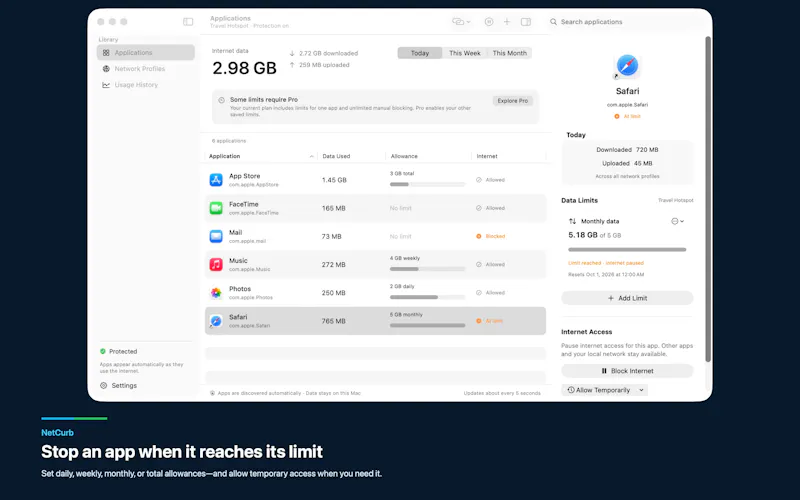Click the info icon in Pro banner
Screen dimensions: 800x500
[221, 100]
